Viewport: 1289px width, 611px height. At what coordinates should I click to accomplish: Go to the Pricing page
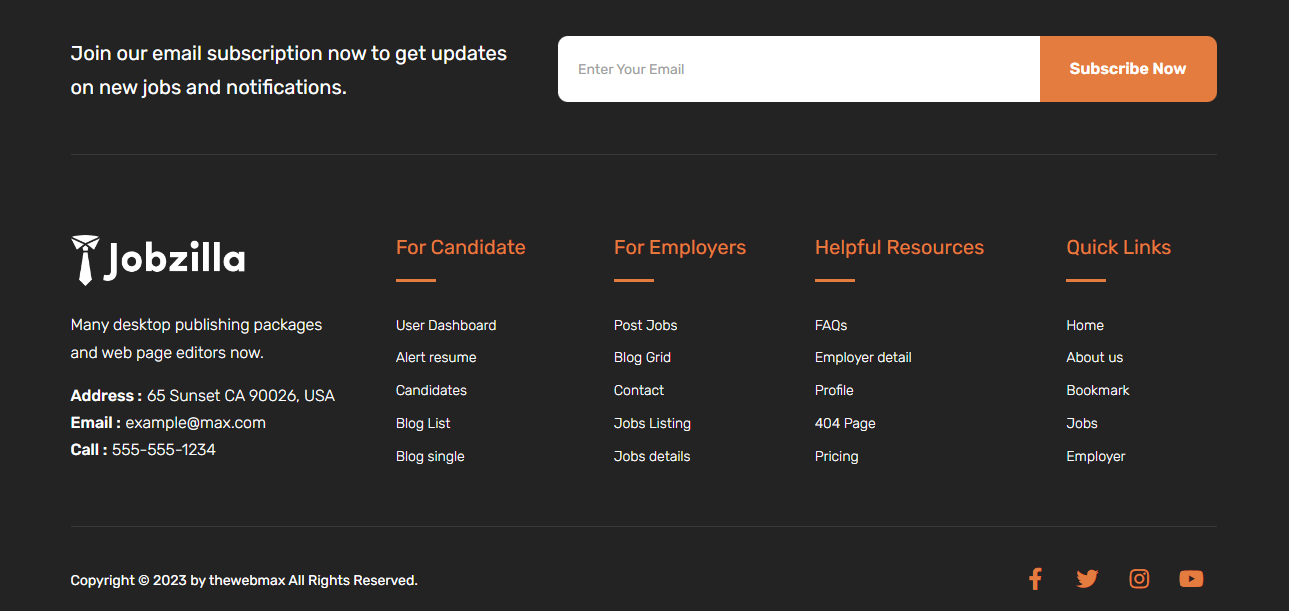click(x=836, y=456)
